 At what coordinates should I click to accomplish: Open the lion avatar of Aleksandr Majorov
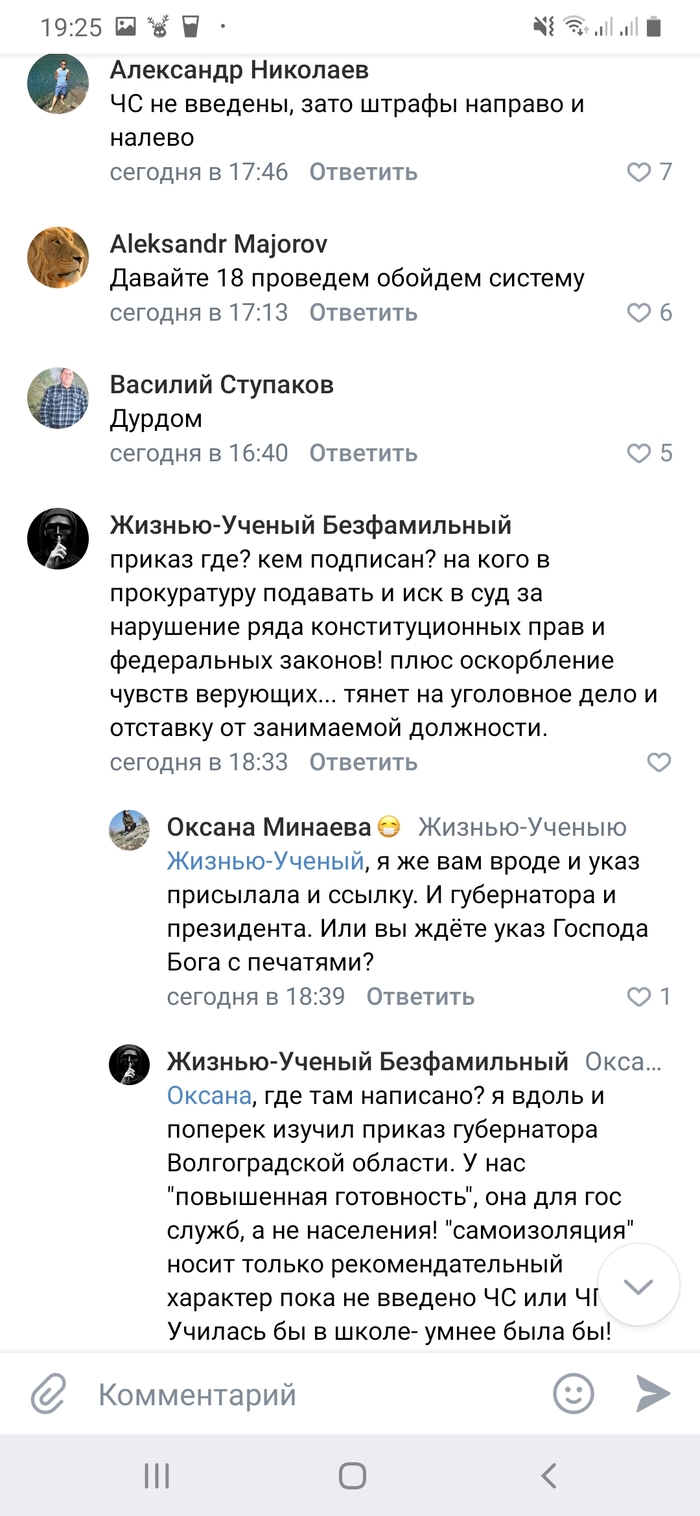point(58,257)
